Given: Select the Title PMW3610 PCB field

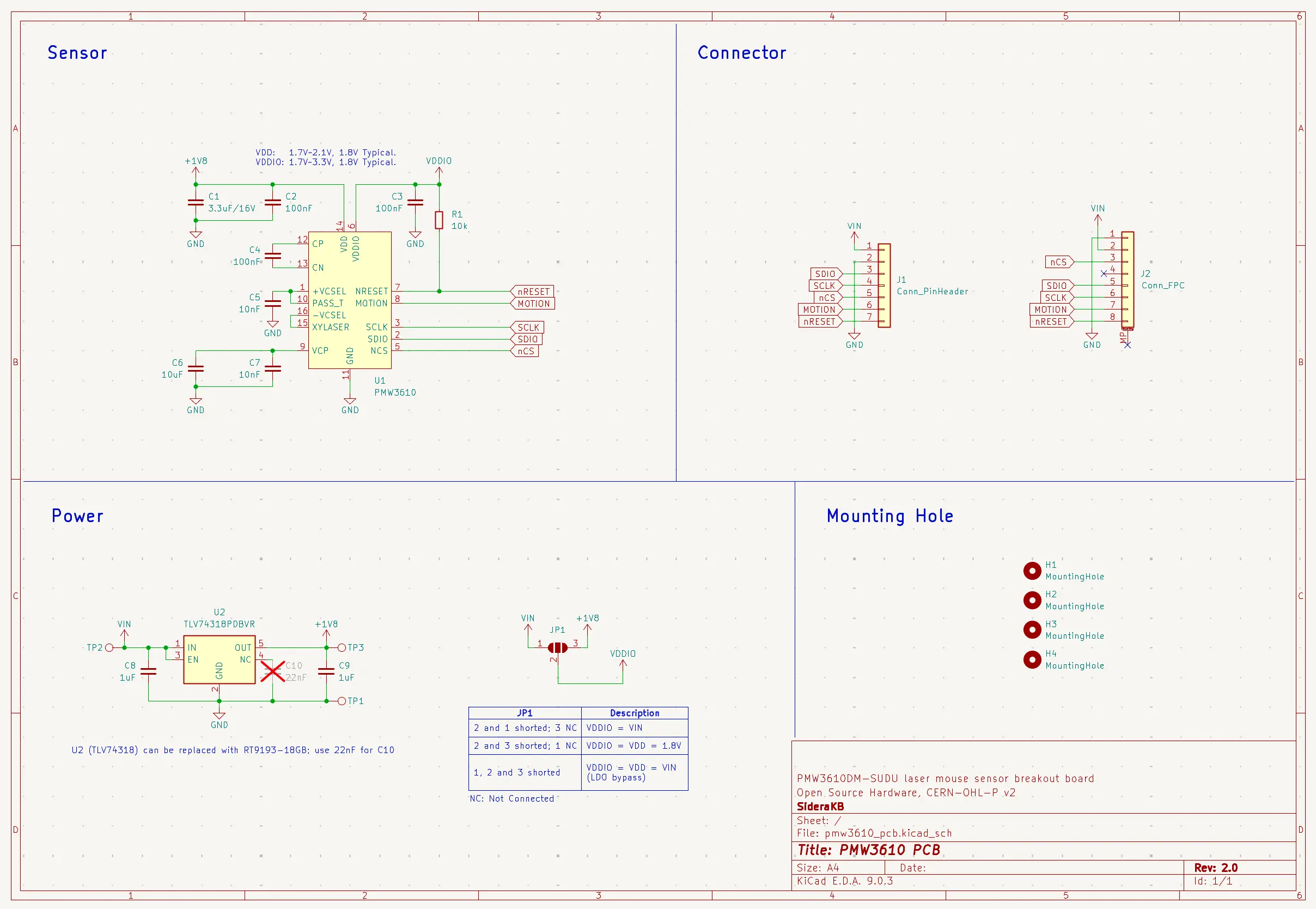Looking at the screenshot, I should (x=869, y=850).
